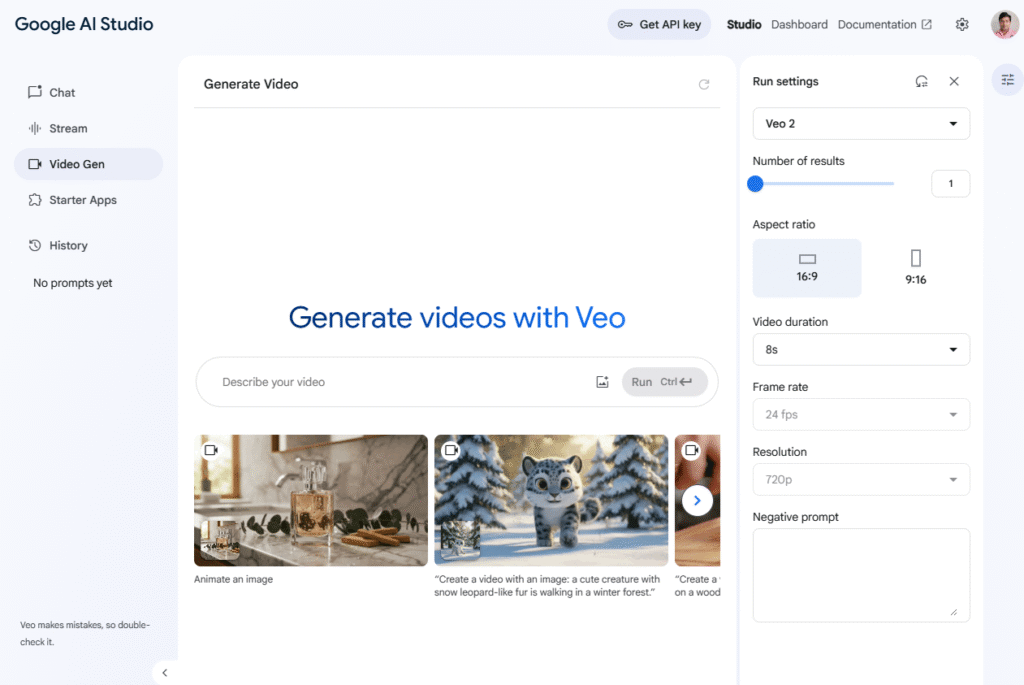Open the Frame rate 24 fps dropdown
Image resolution: width=1024 pixels, height=685 pixels.
click(861, 415)
